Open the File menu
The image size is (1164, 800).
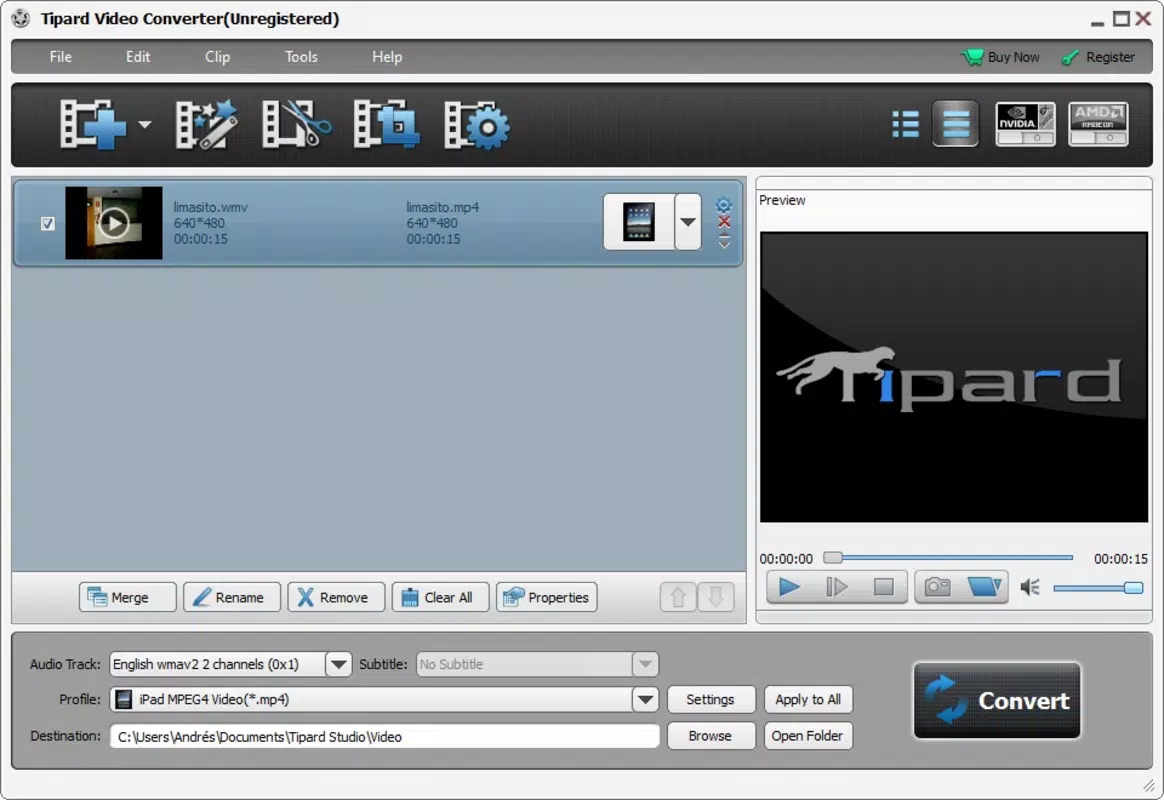(x=61, y=56)
